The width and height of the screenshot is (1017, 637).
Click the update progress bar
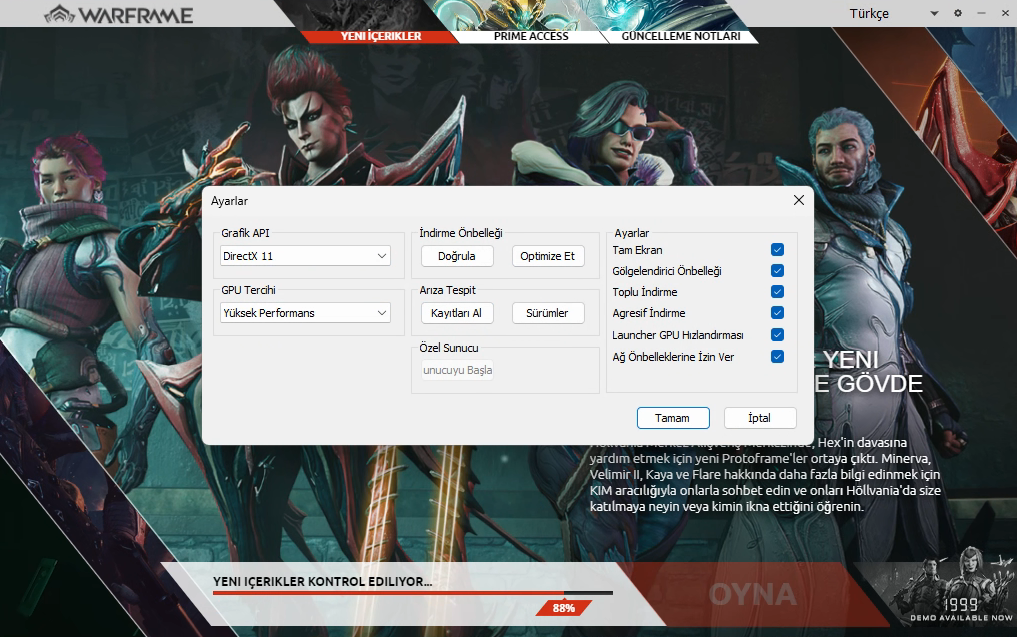tap(413, 593)
